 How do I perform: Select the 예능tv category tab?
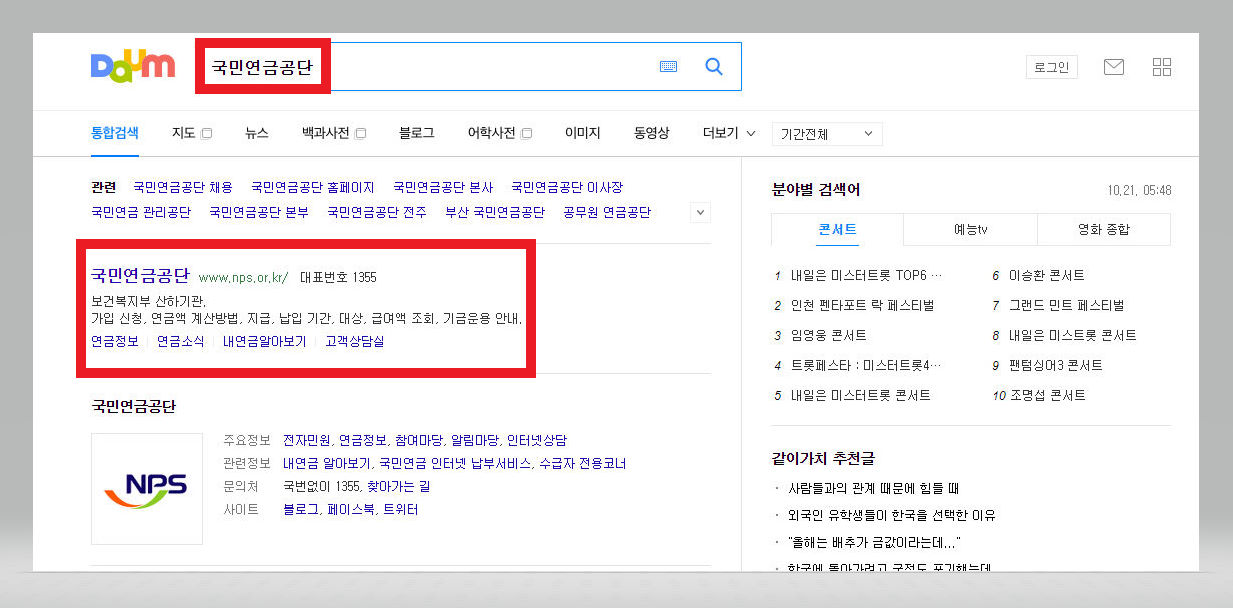coord(970,229)
